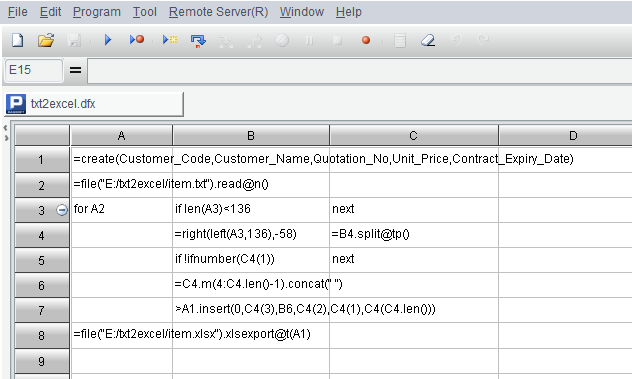632x379 pixels.
Task: Select row 2 header
Action: [42, 185]
